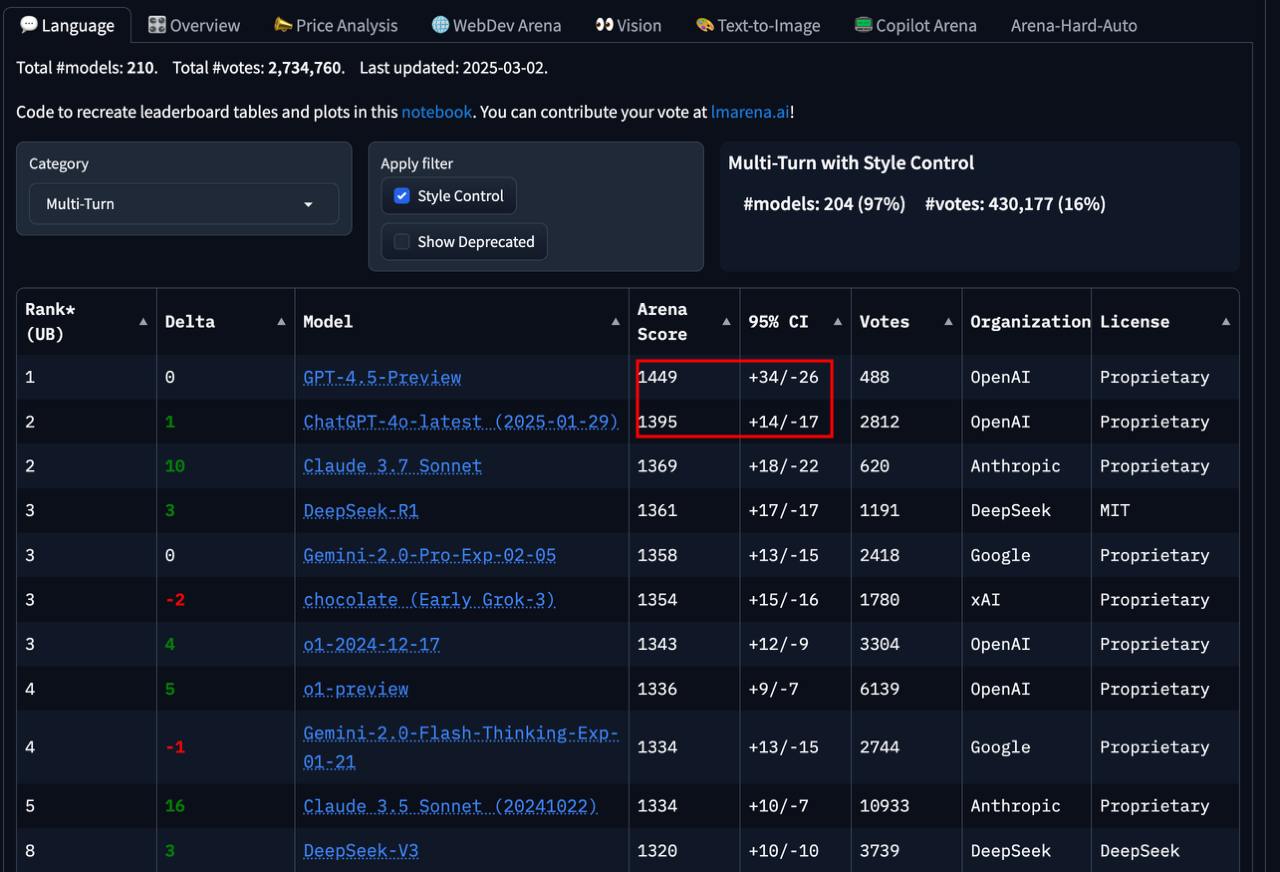The height and width of the screenshot is (872, 1280).
Task: Click the Multi-Turn with Style Control heading
Action: click(851, 163)
